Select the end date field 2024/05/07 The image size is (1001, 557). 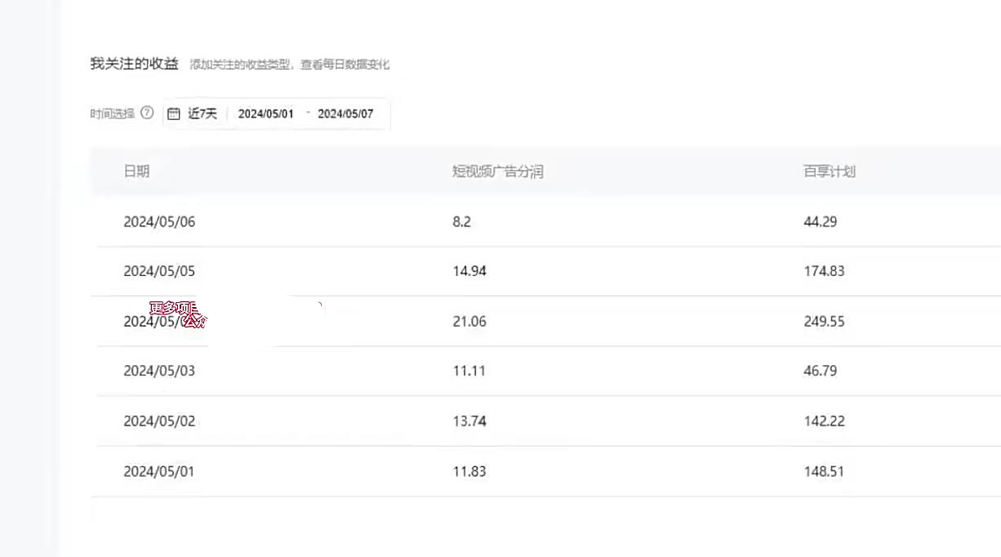[x=345, y=114]
